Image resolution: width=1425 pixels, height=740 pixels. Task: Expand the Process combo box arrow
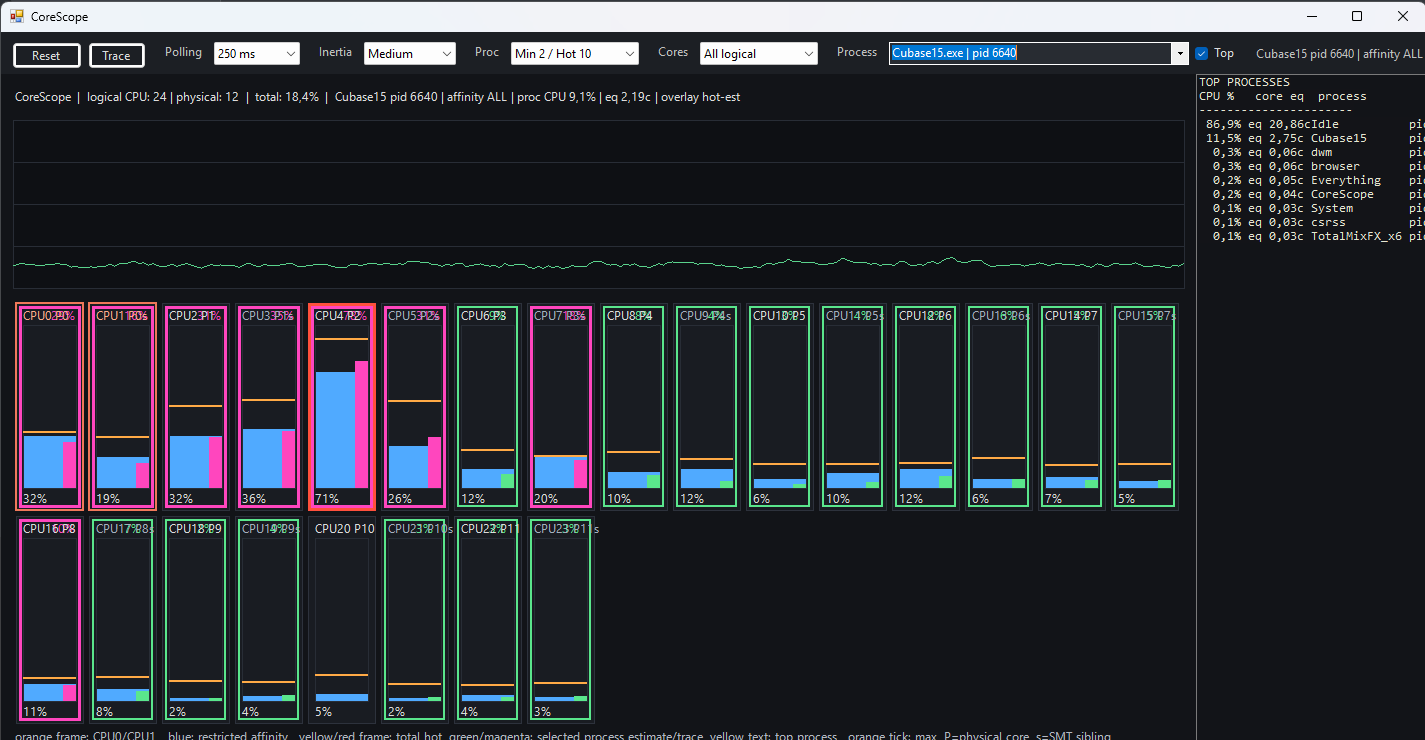coord(1180,54)
